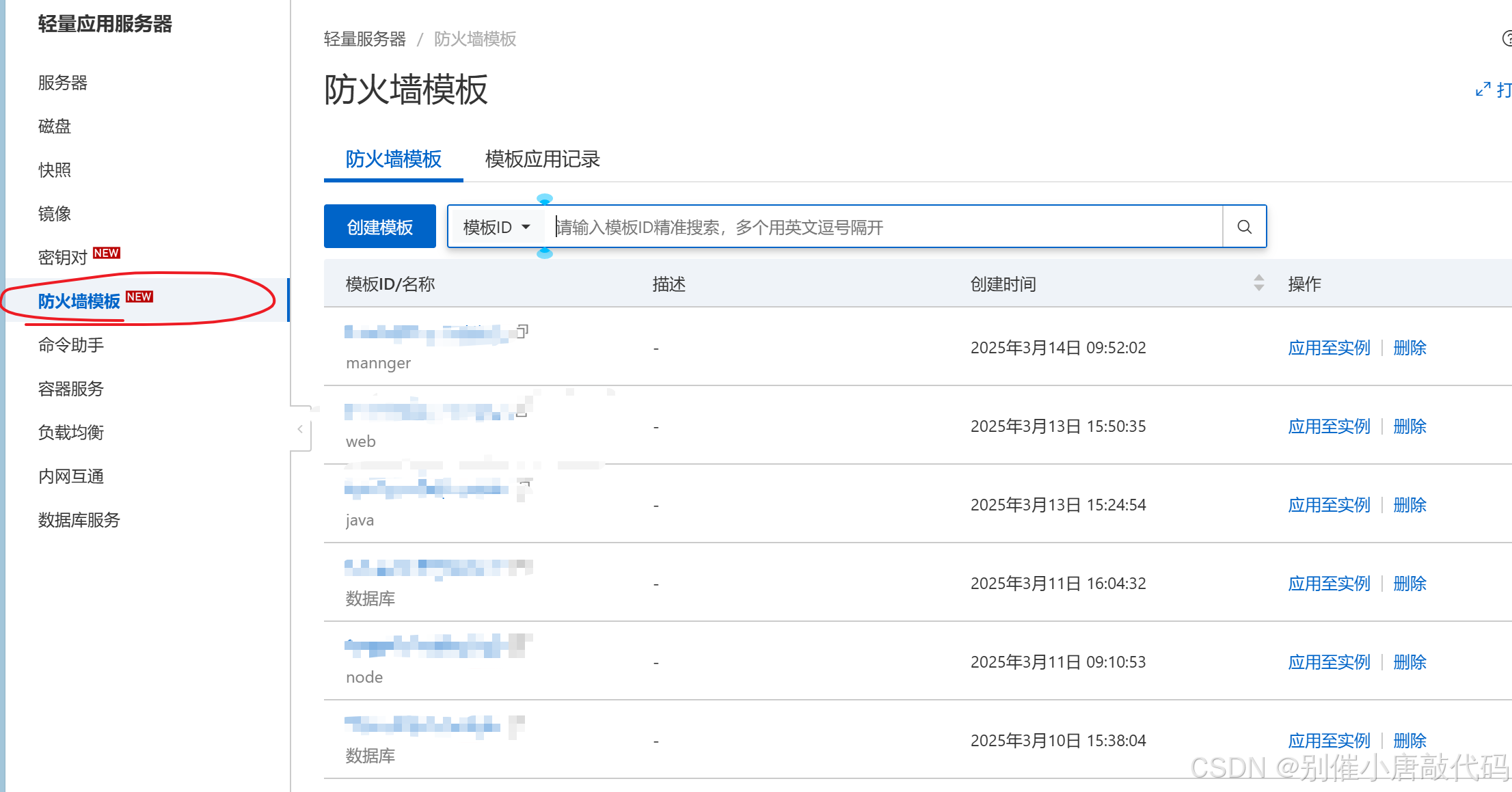The image size is (1512, 792).
Task: Delete the web template
Action: (1409, 426)
